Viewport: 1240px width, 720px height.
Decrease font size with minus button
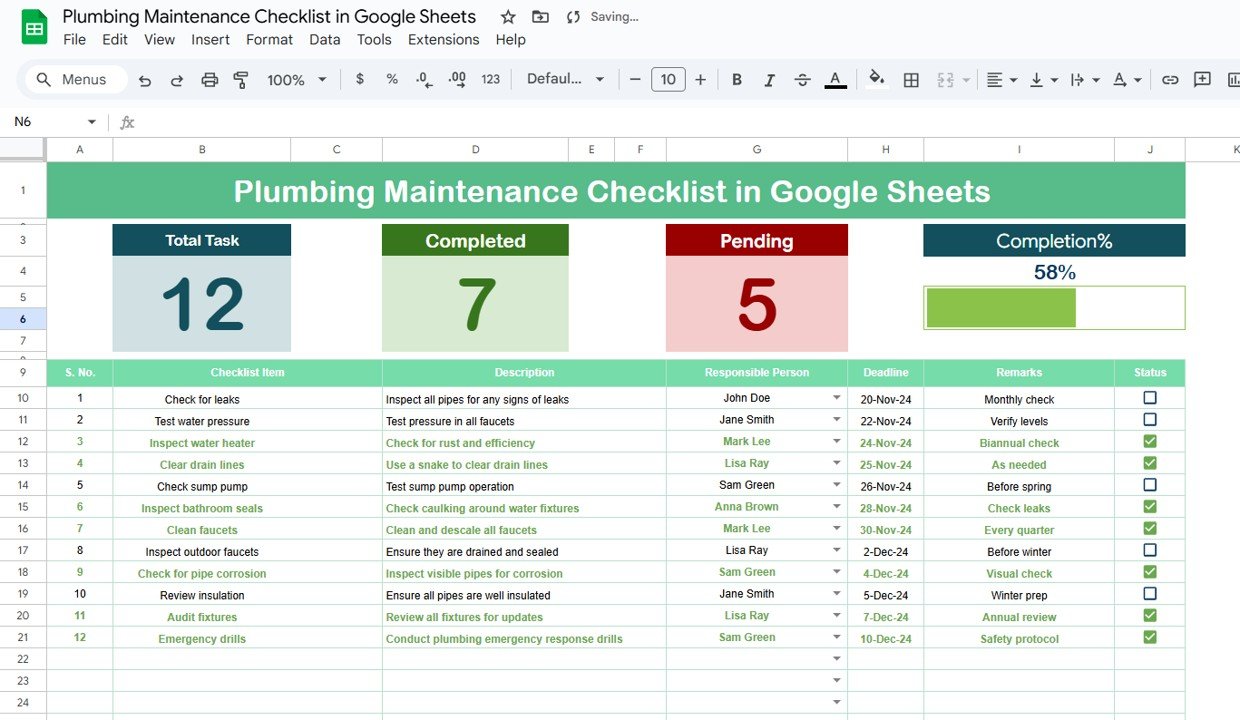[x=635, y=79]
